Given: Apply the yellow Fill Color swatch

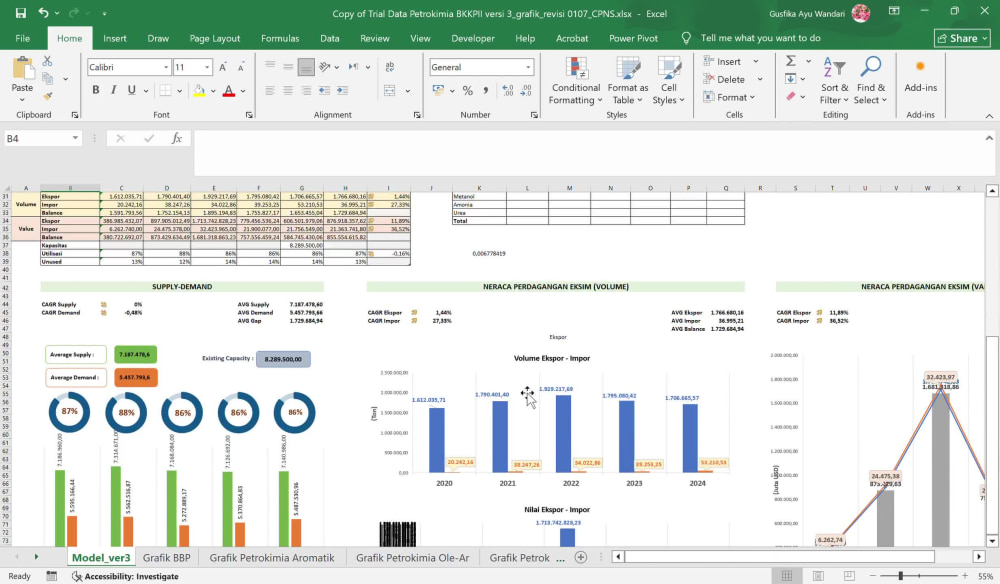Looking at the screenshot, I should click(199, 91).
